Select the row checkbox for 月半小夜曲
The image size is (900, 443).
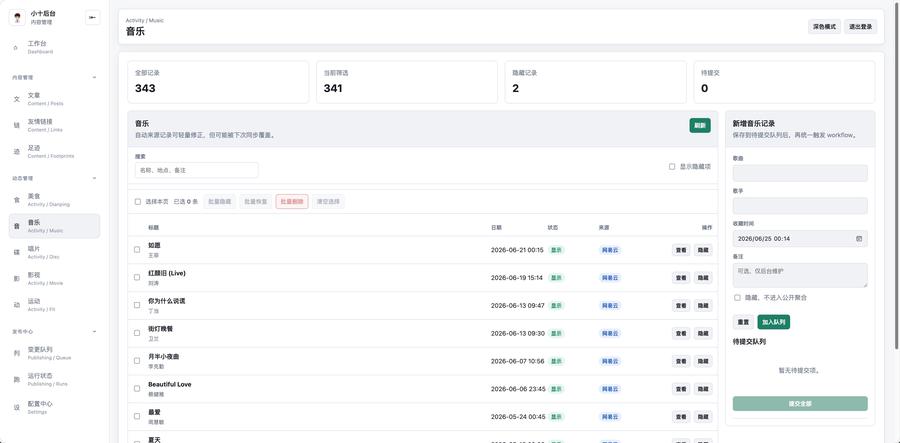[137, 361]
